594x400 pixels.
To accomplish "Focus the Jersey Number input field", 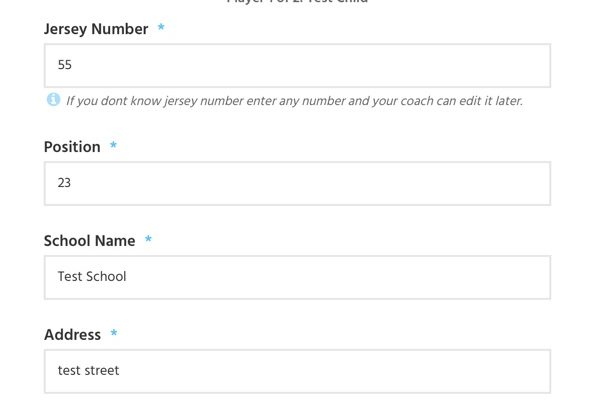I will pyautogui.click(x=297, y=66).
